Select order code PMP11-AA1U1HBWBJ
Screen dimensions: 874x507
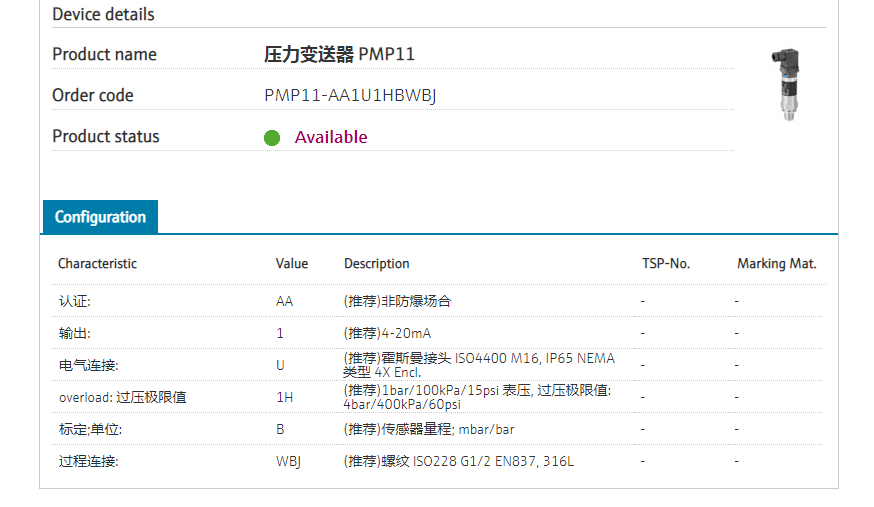(350, 96)
